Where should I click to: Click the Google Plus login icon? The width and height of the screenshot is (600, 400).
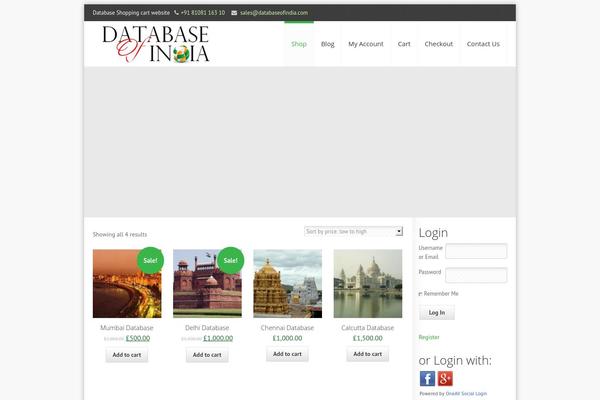445,378
